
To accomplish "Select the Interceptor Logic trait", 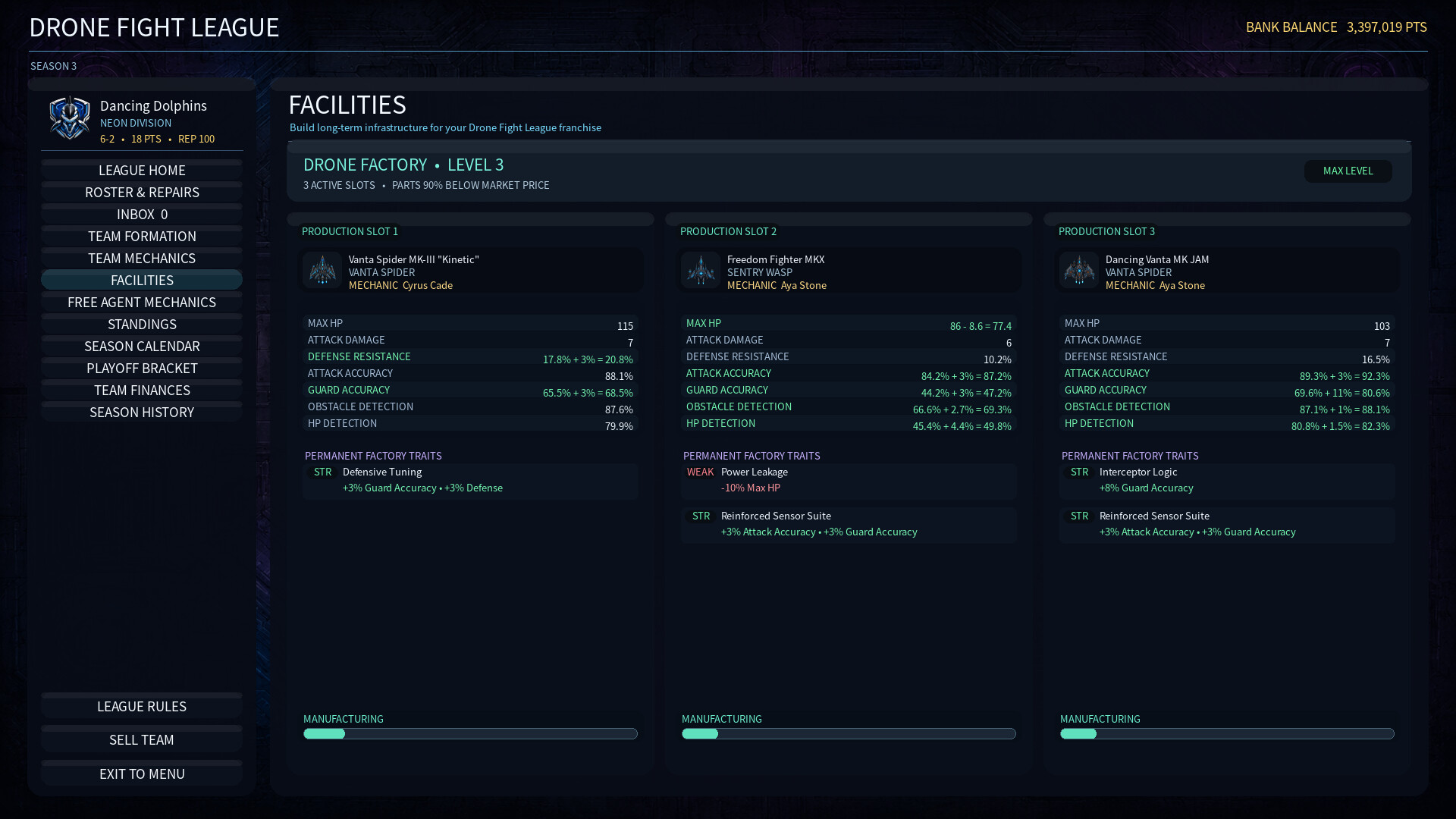I will click(x=1227, y=480).
